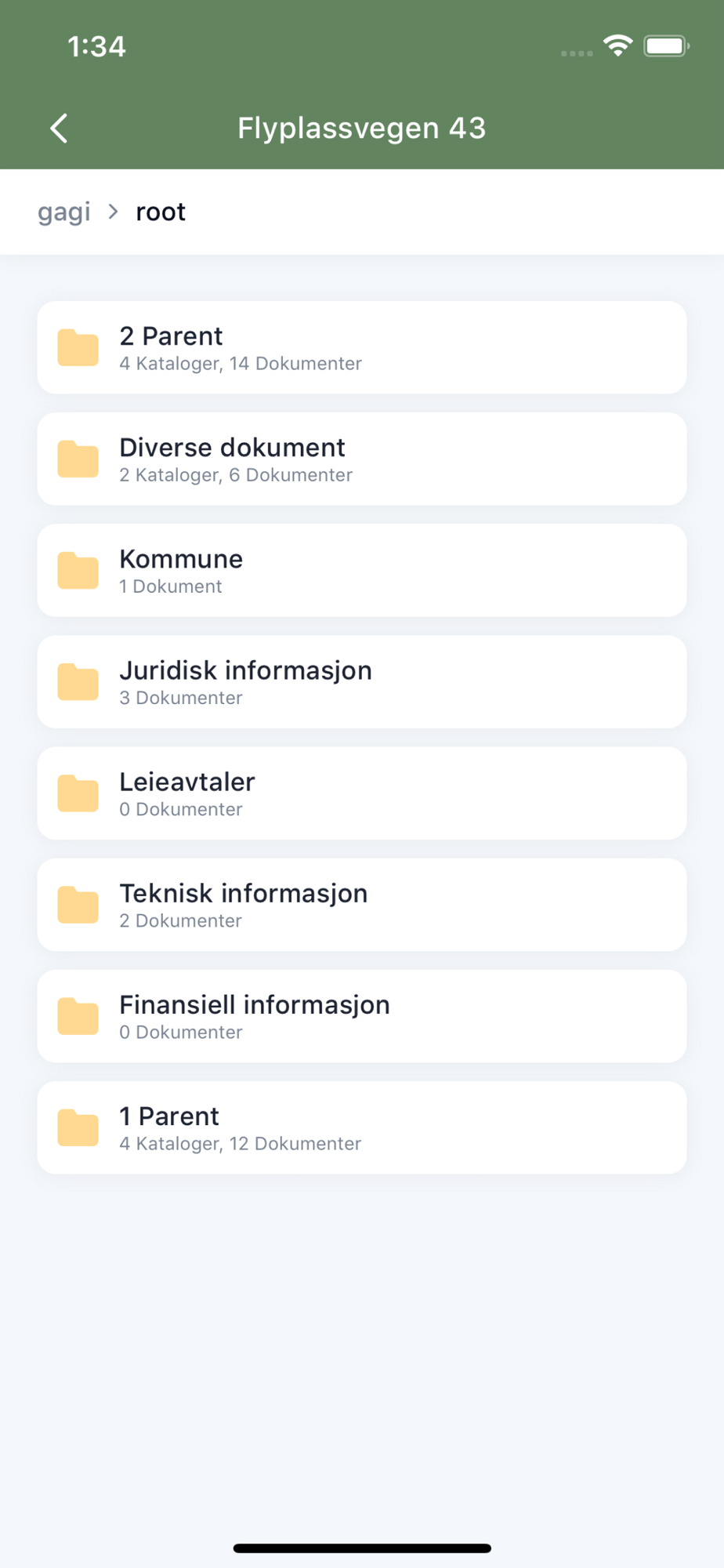Screen dimensions: 724x1568
Task: Tap the Flyplassvegen 43 header title
Action: (362, 129)
